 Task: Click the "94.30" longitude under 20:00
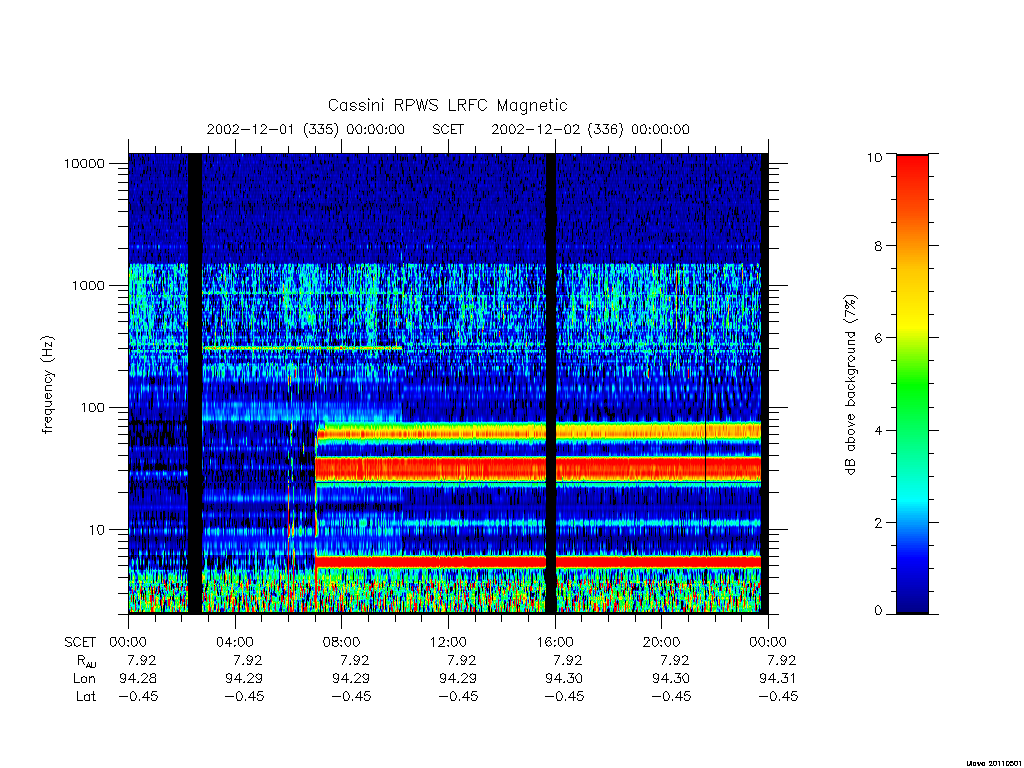671,678
